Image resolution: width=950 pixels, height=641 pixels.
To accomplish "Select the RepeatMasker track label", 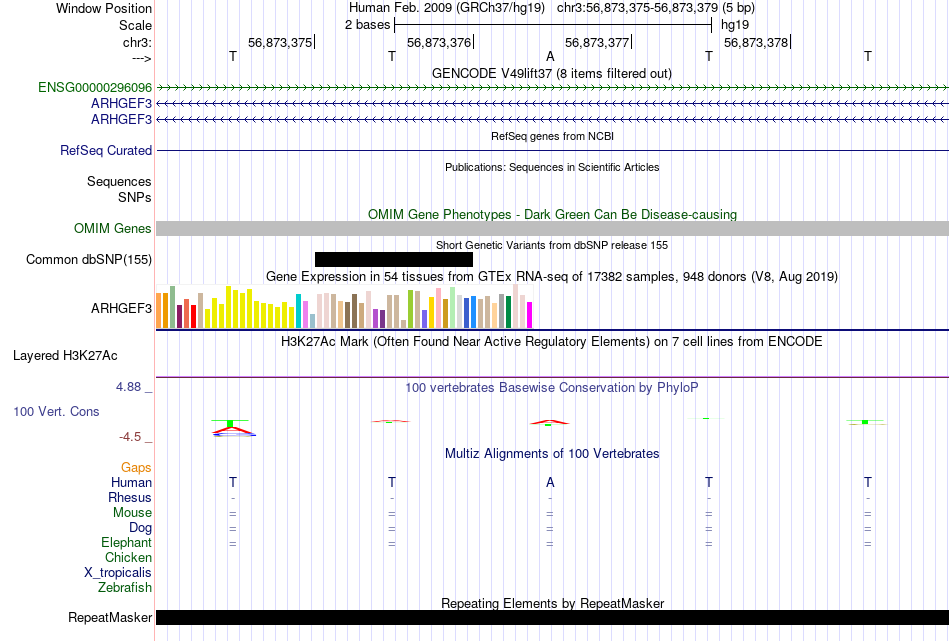I will (x=110, y=617).
